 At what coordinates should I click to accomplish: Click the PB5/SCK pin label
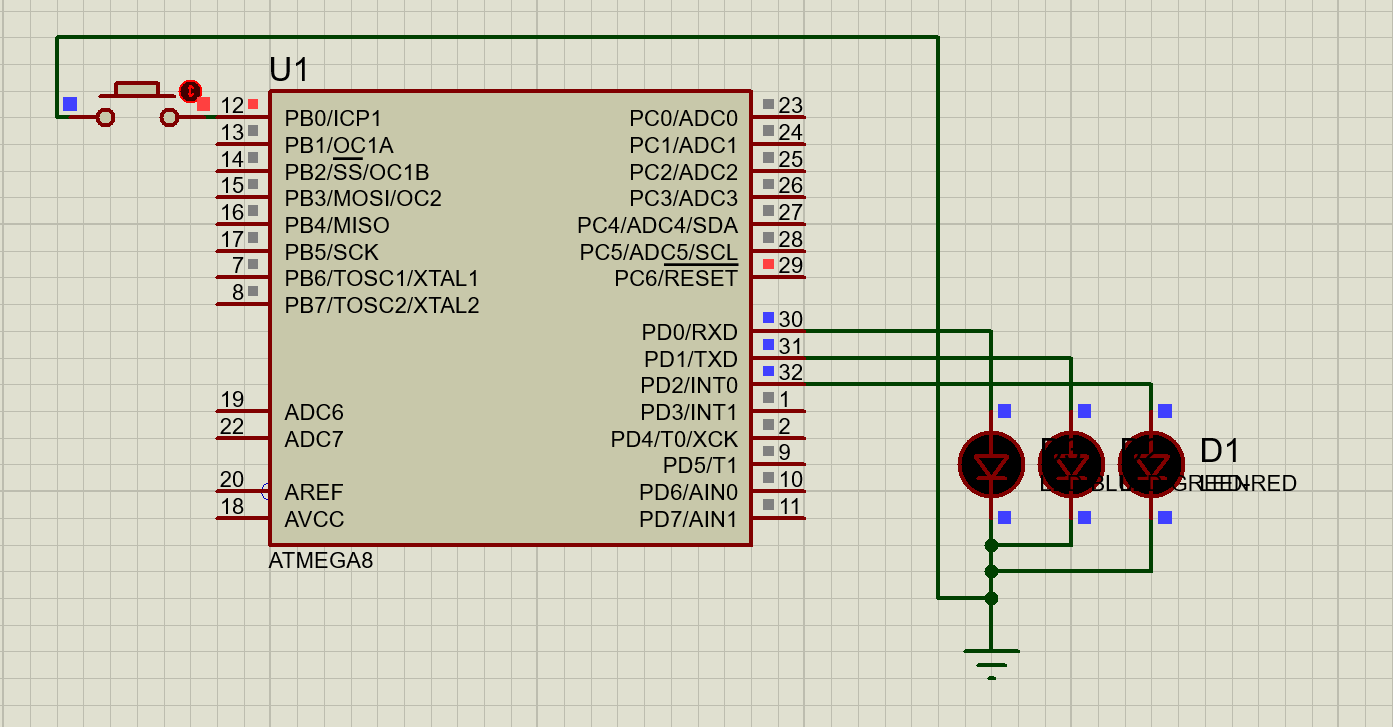332,252
